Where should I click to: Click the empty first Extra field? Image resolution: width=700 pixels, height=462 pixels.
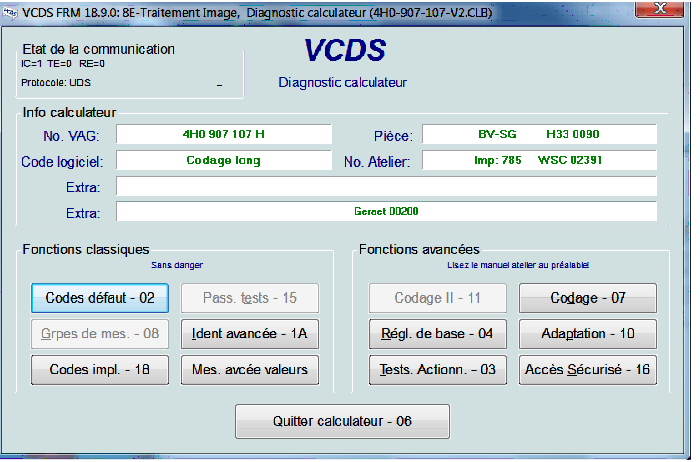click(387, 186)
